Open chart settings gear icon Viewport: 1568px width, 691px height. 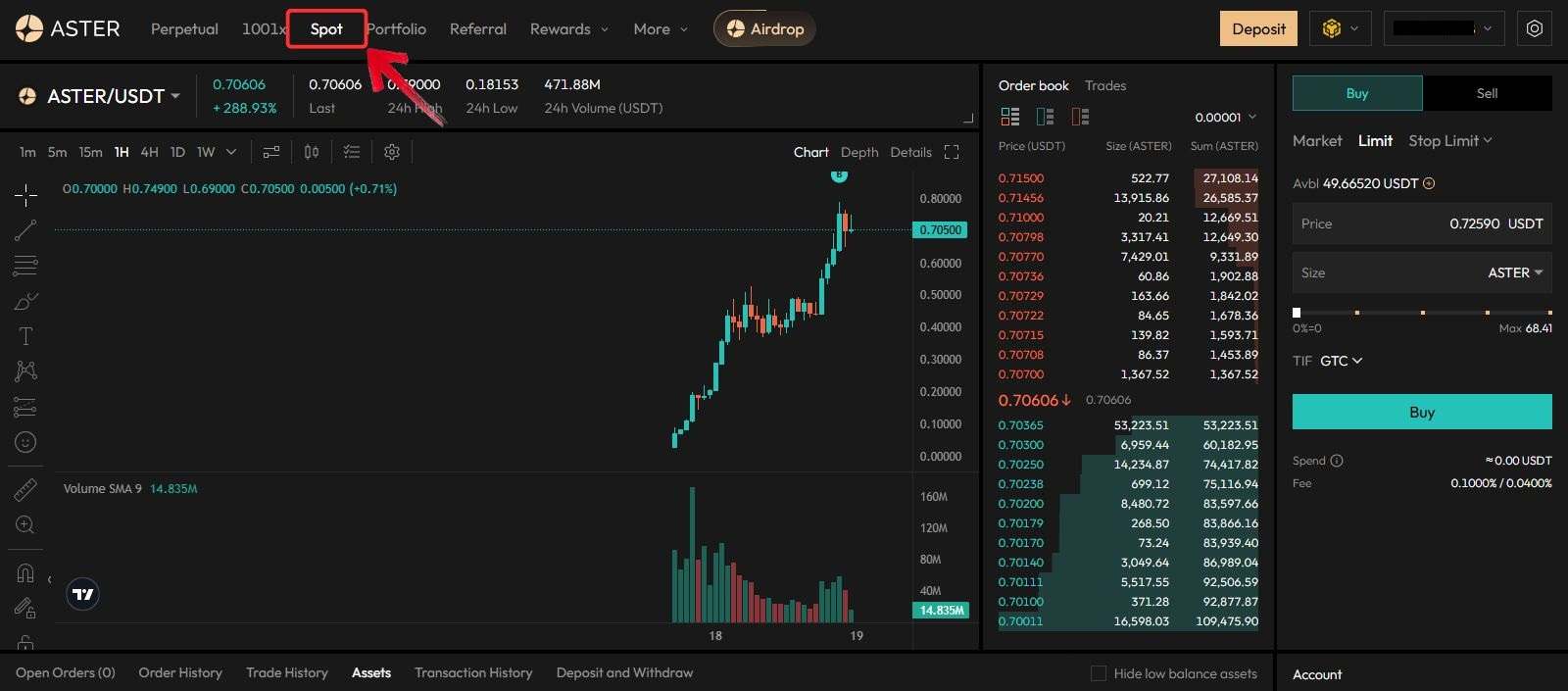pos(392,152)
